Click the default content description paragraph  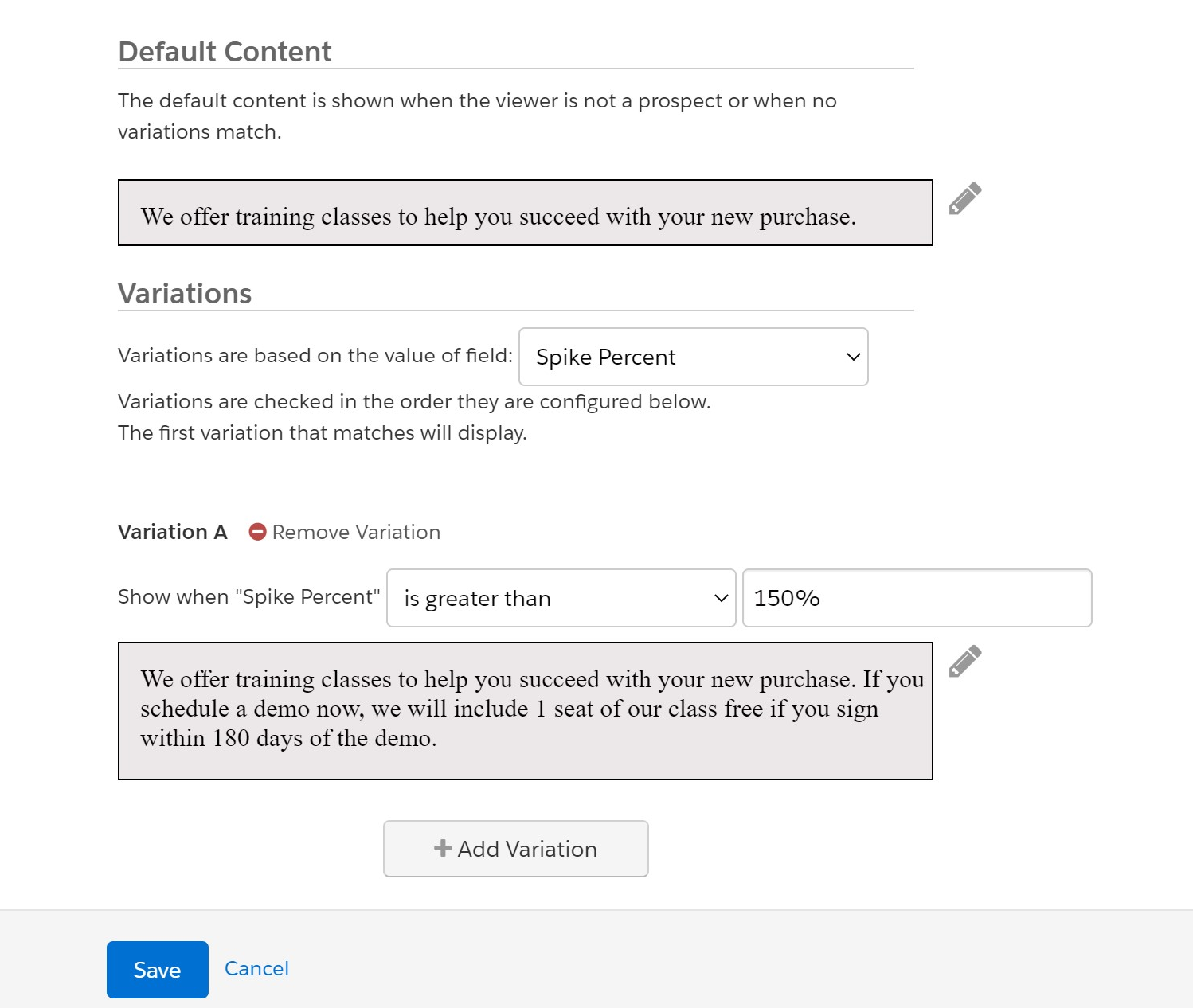[477, 116]
